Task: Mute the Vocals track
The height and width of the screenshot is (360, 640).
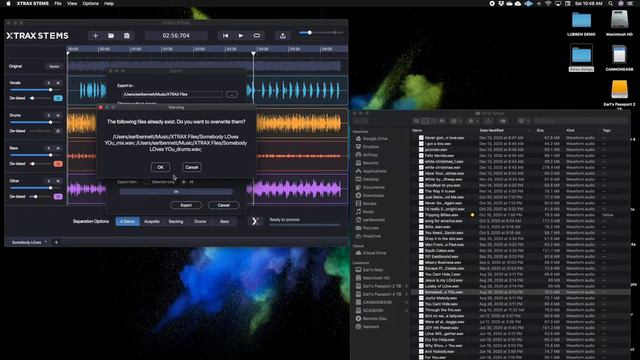Action: click(x=58, y=83)
